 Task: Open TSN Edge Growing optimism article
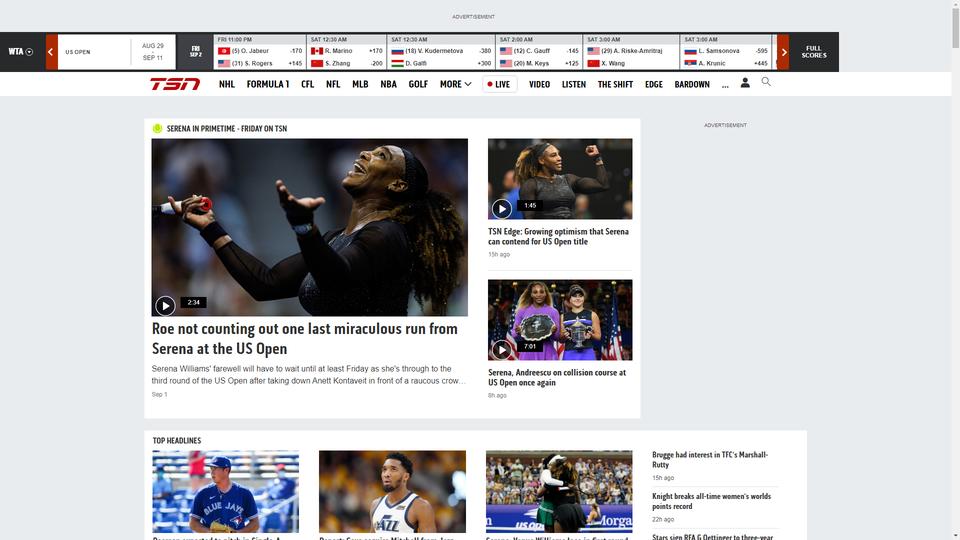pos(558,236)
